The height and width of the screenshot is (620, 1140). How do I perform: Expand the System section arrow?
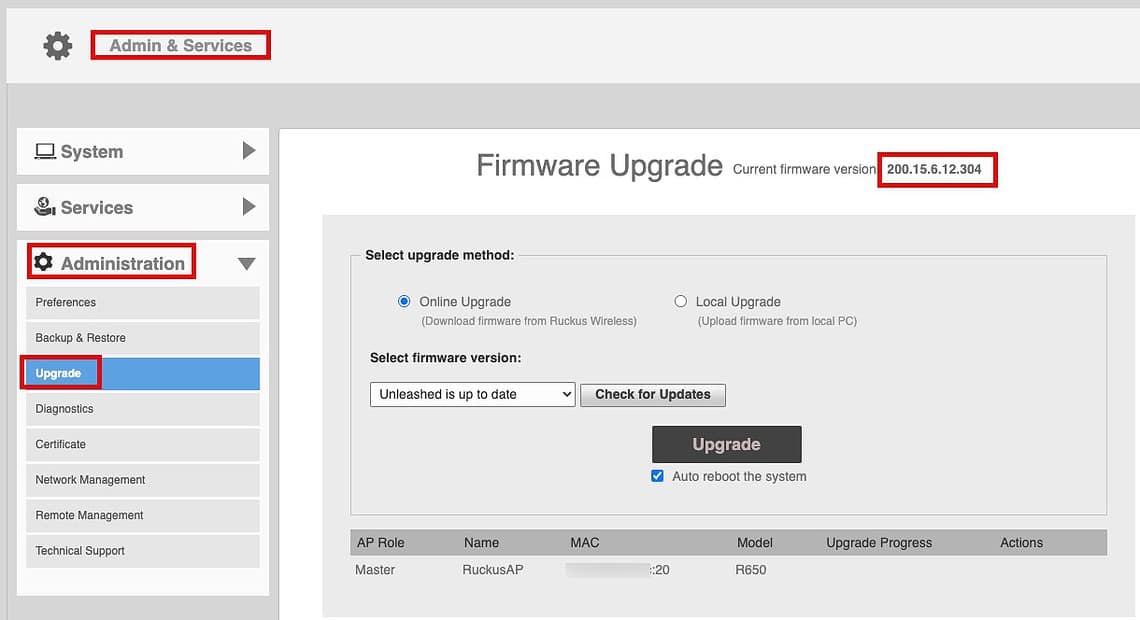tap(249, 151)
